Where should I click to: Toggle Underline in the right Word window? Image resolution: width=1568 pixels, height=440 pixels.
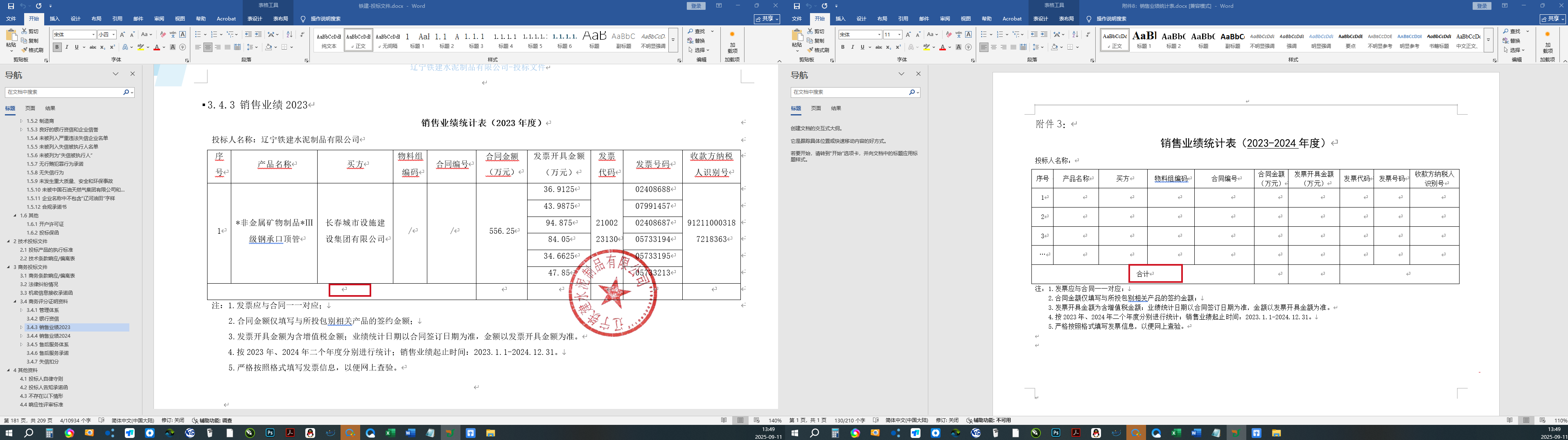click(862, 47)
